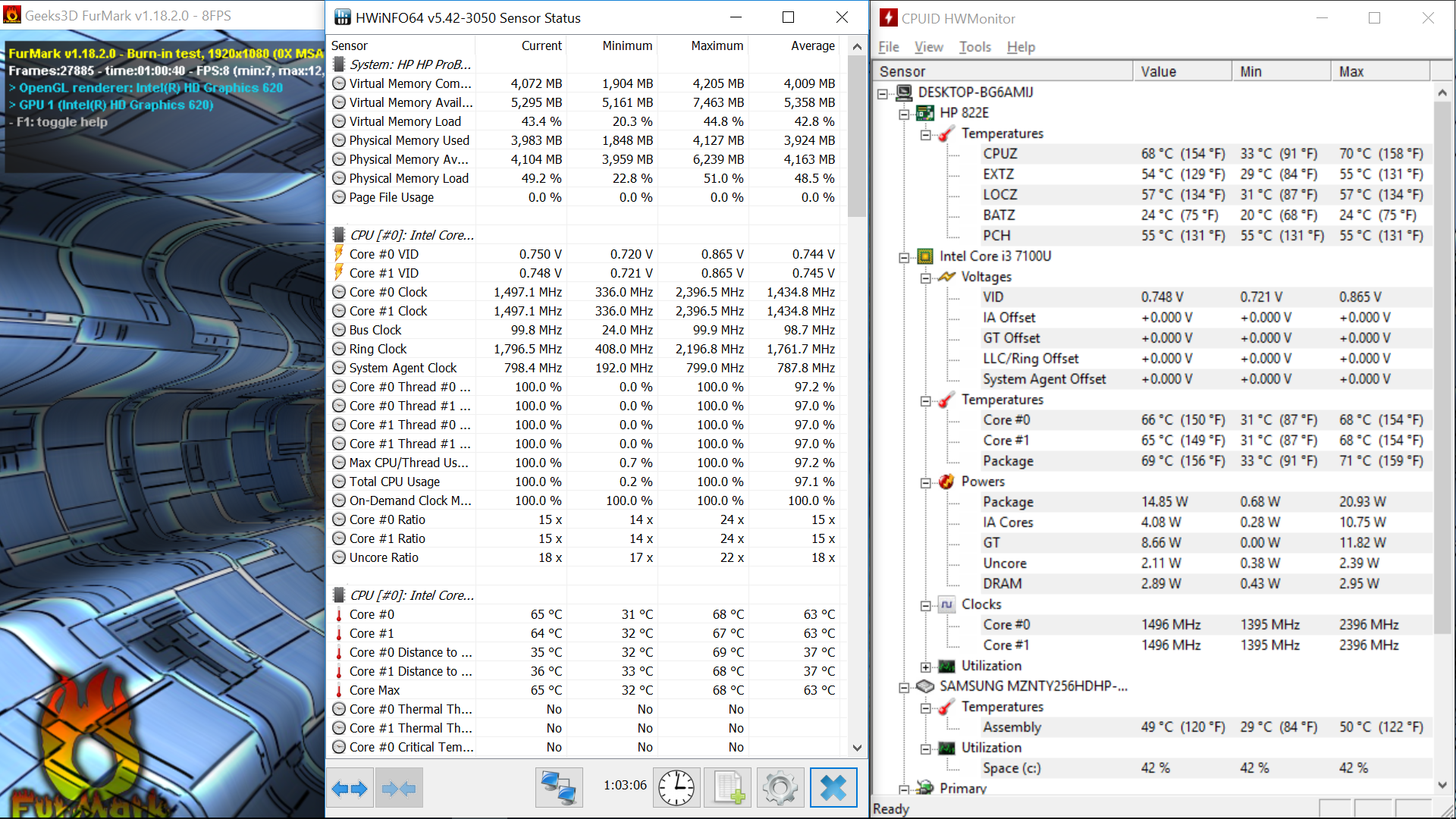Screen dimensions: 1456x819
Task: Click the Core #0 VID lightning icon
Action: (339, 254)
